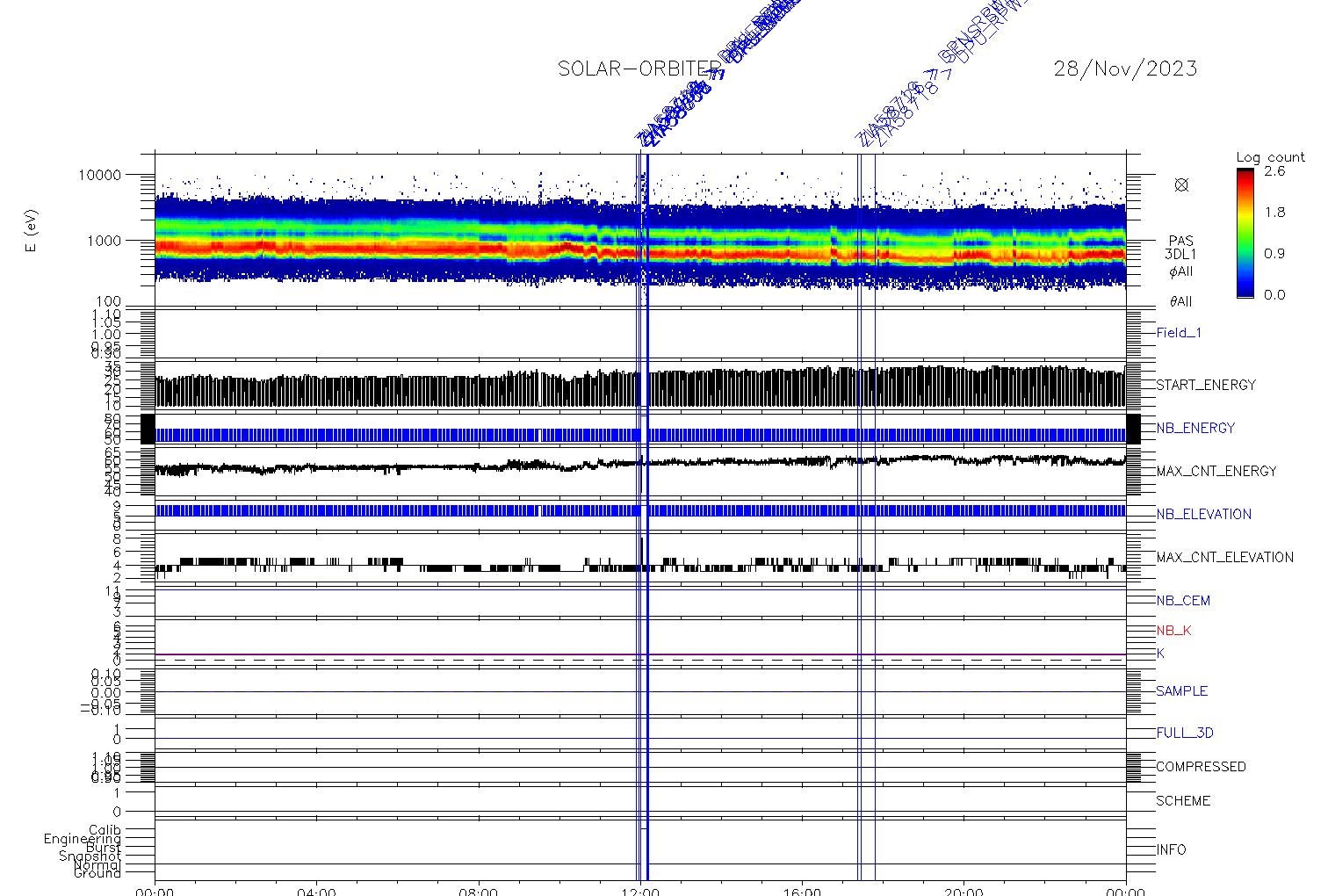Click the blue event marker lines near 12:00

tap(642, 517)
